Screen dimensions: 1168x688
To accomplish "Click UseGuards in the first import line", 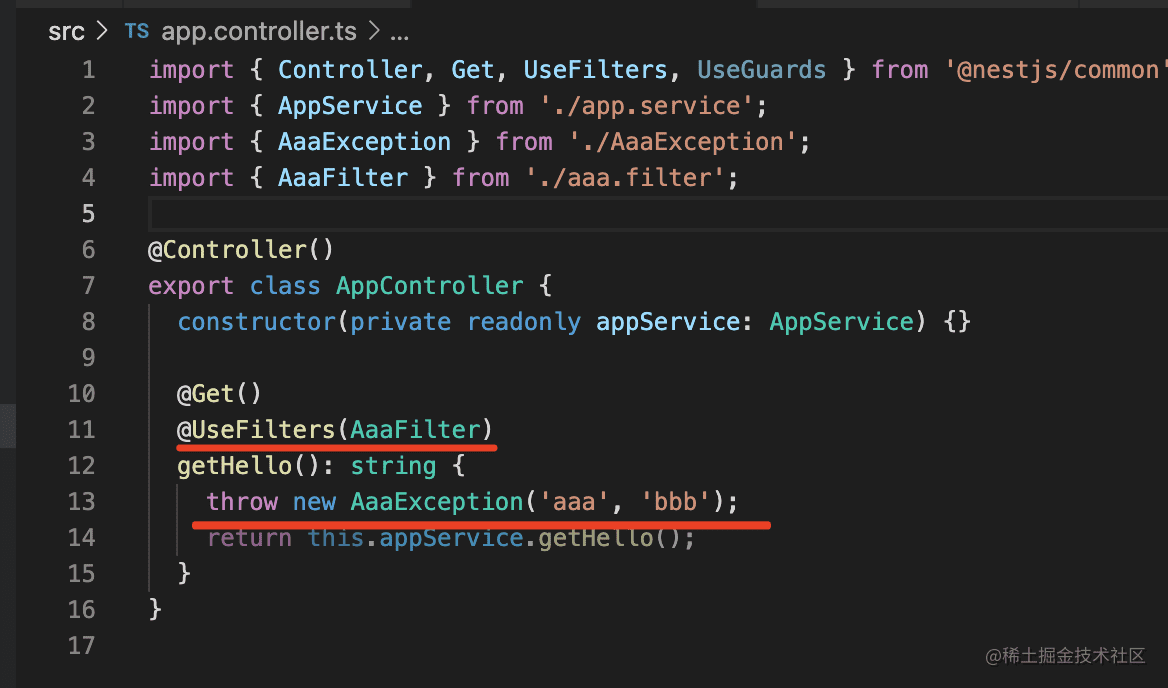I will coord(761,70).
